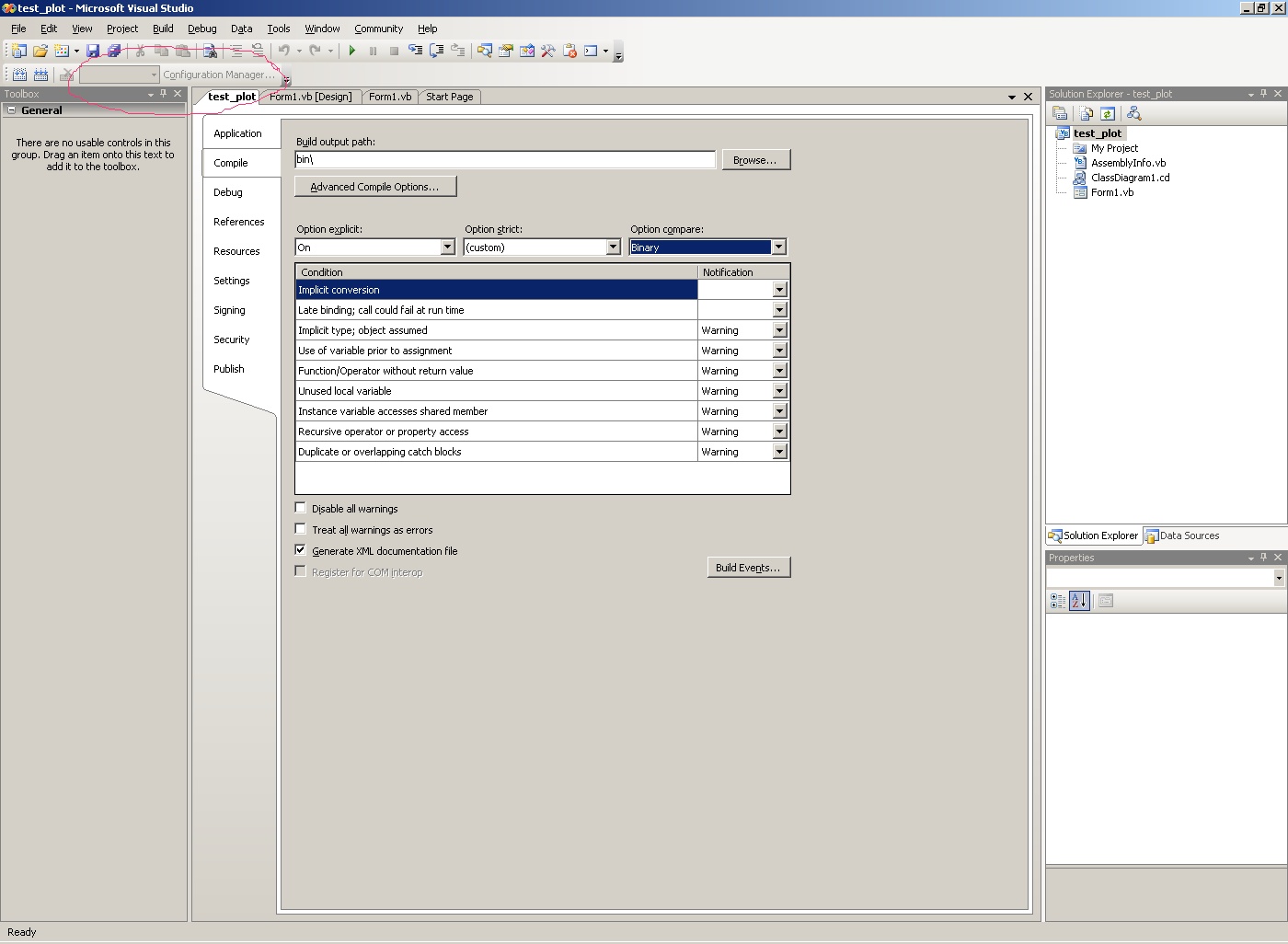The width and height of the screenshot is (1288, 944).
Task: Click the Open File folder icon
Action: tap(40, 51)
